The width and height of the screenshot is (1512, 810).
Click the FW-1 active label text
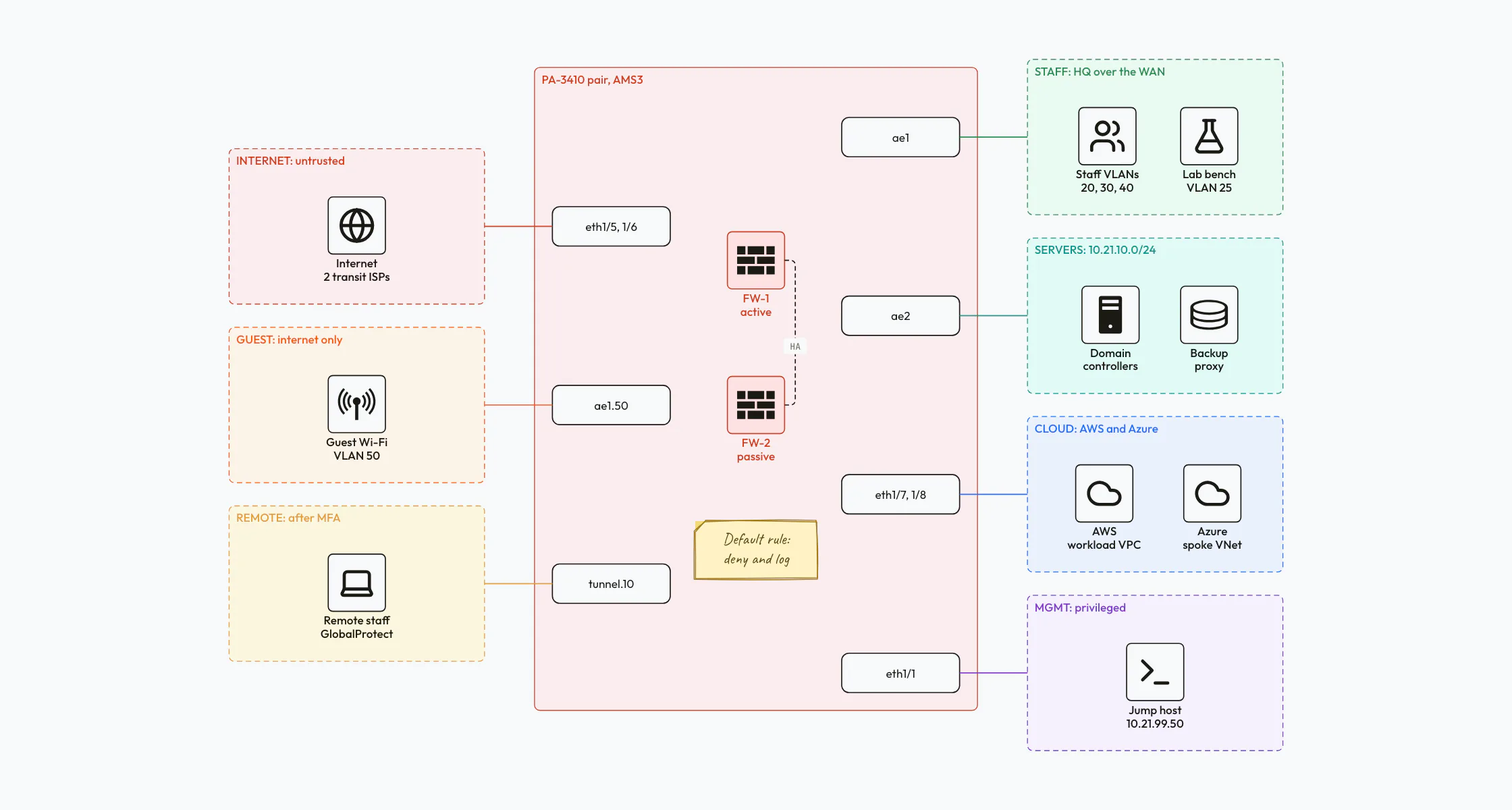[755, 305]
